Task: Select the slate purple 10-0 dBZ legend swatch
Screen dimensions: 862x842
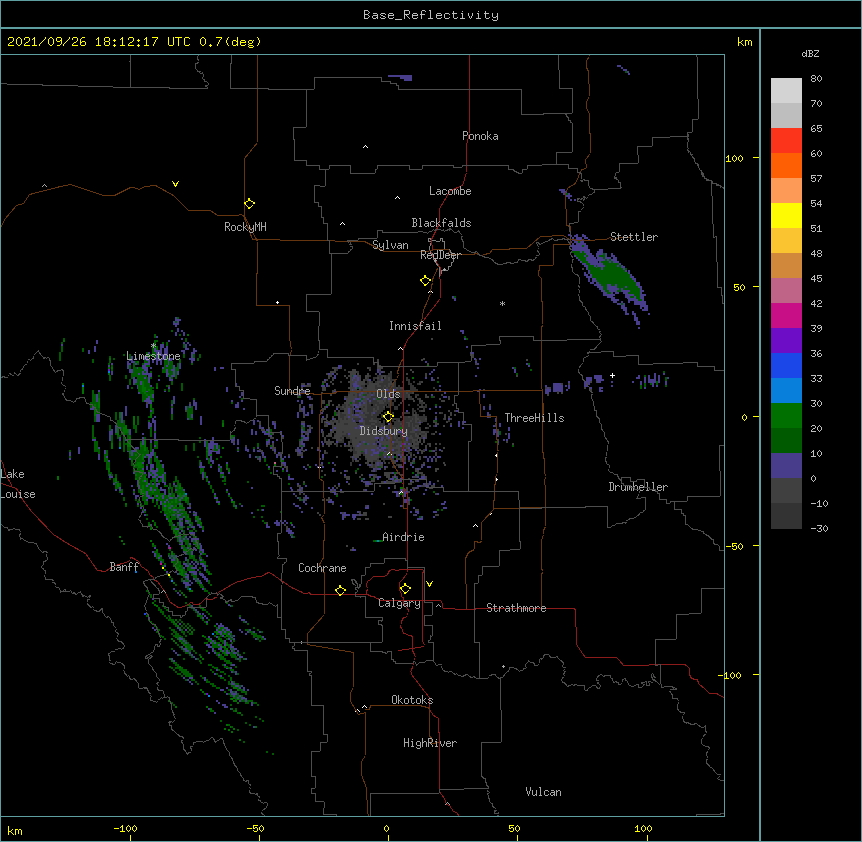Action: [x=786, y=466]
